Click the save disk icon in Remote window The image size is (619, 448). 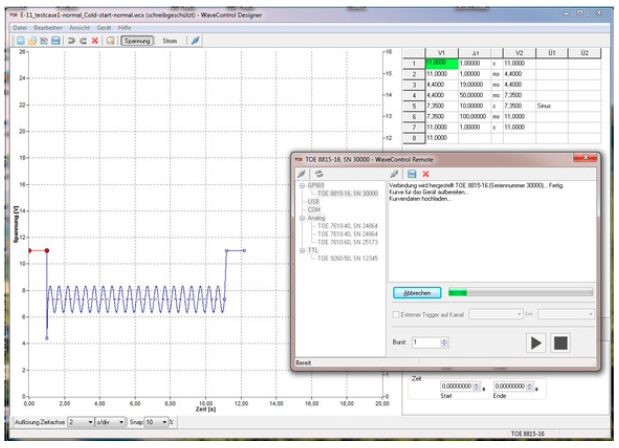(x=412, y=174)
